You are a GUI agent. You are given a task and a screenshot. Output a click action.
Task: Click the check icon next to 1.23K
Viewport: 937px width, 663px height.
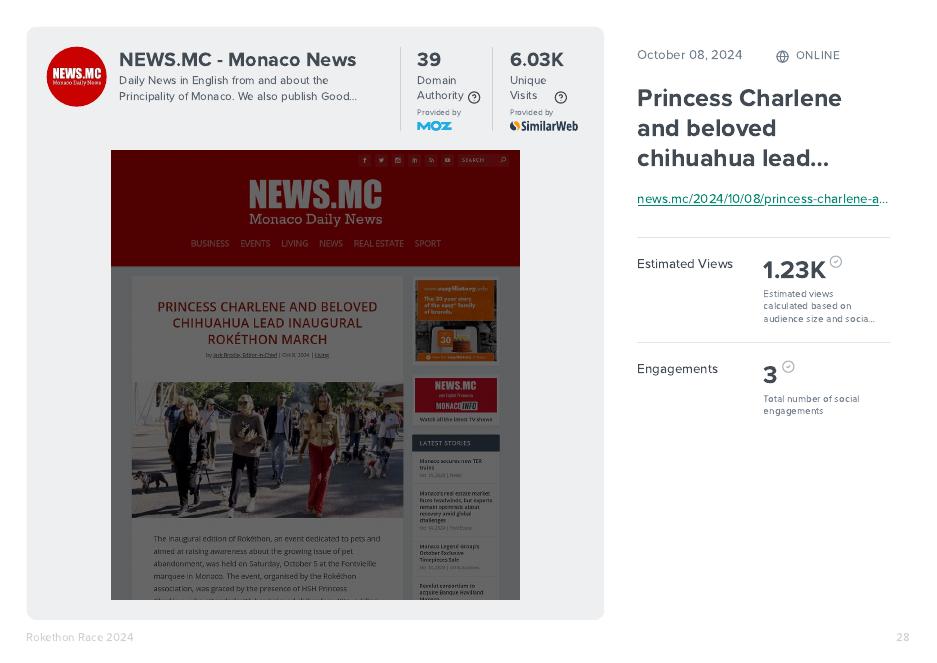pos(836,261)
